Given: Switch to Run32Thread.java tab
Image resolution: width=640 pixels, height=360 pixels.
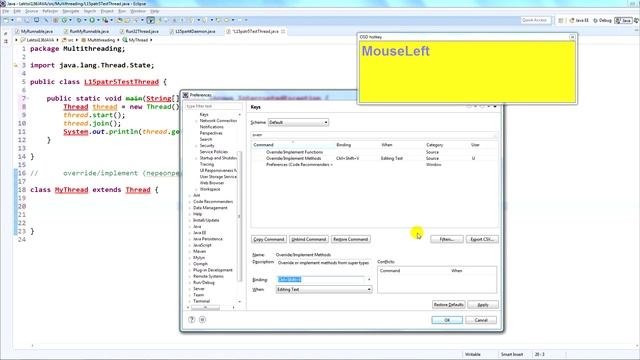Looking at the screenshot, I should pyautogui.click(x=139, y=31).
